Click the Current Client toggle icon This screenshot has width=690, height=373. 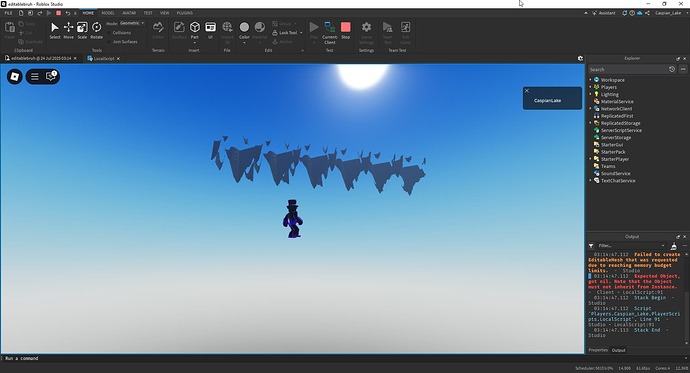330,32
